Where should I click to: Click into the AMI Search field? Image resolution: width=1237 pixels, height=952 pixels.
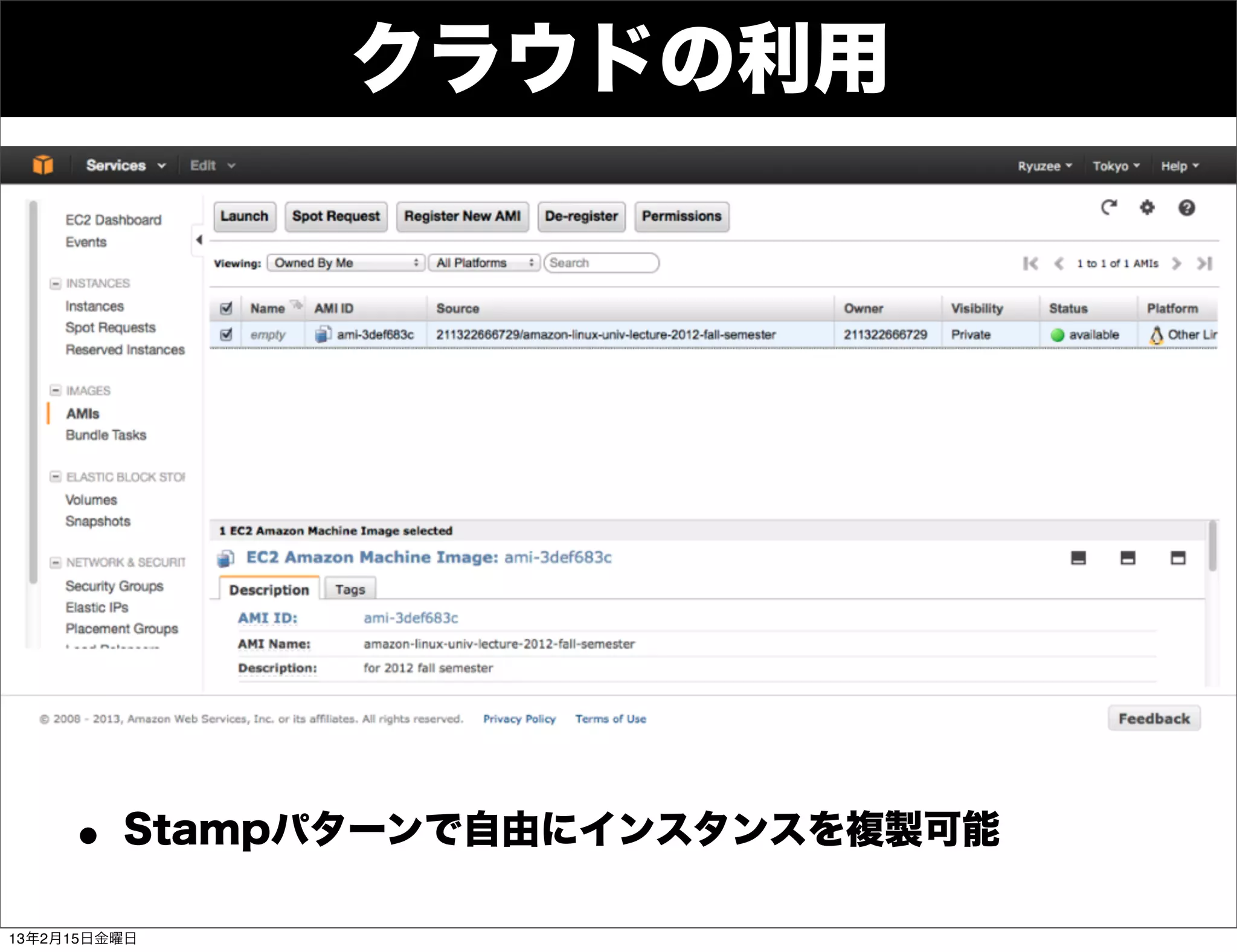point(602,263)
